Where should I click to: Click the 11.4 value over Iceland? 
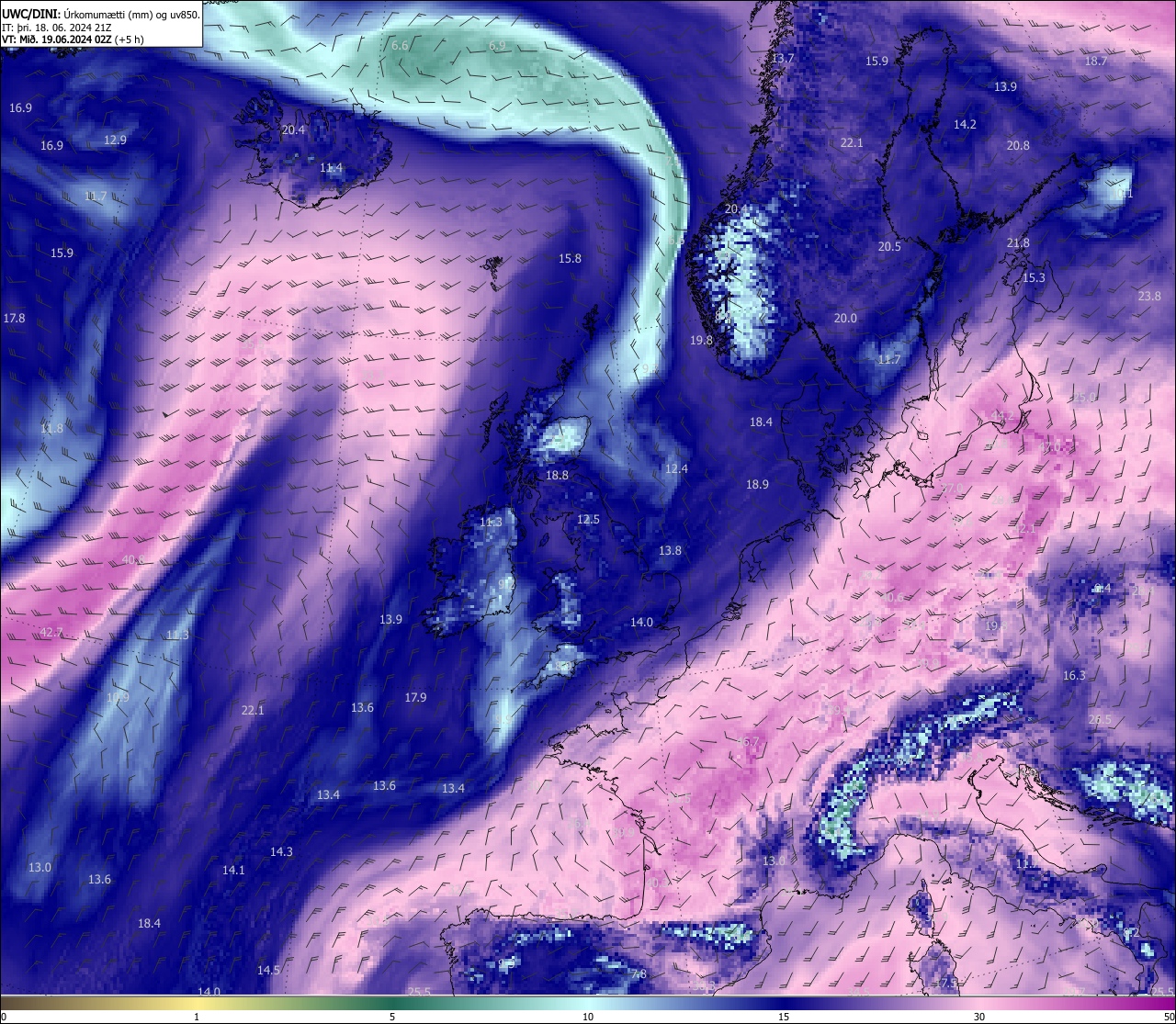pyautogui.click(x=331, y=169)
